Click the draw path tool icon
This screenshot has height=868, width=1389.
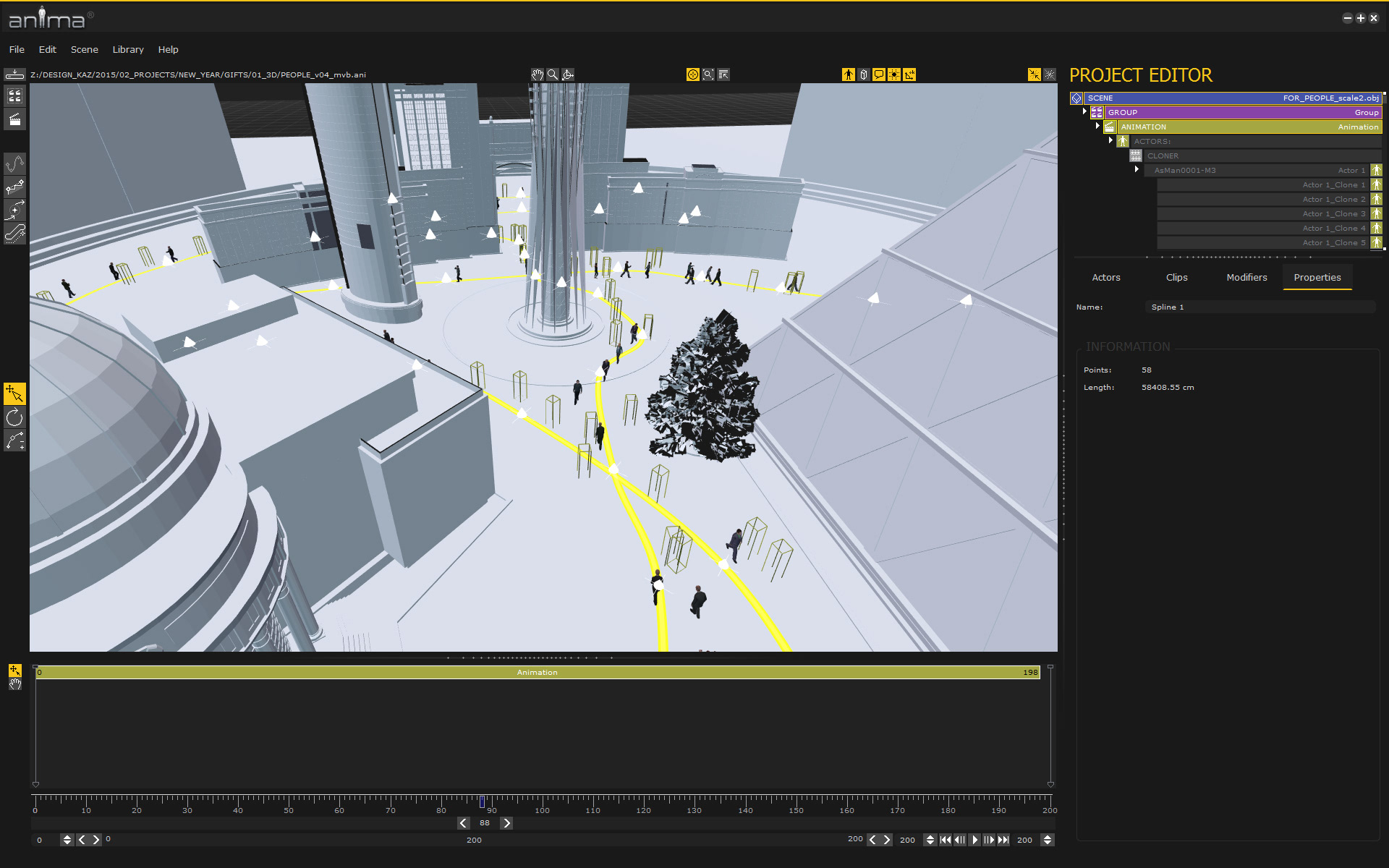14,163
